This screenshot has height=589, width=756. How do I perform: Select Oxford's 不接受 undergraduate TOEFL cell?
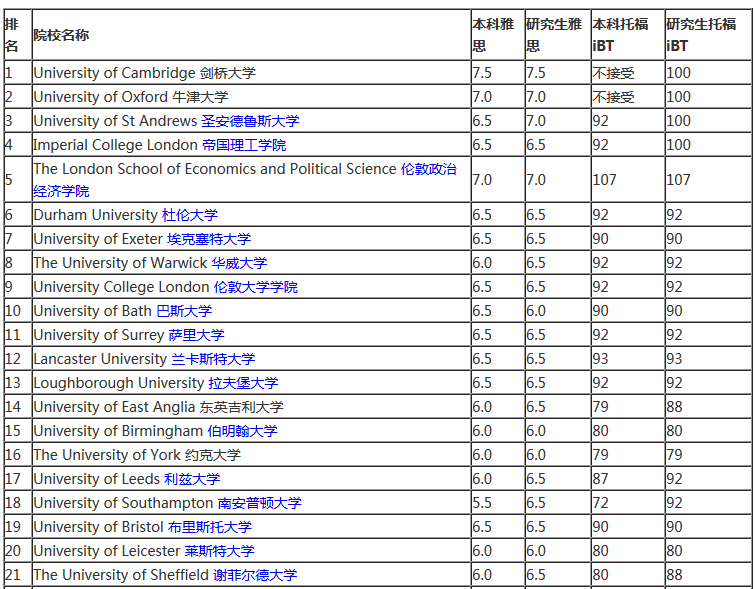(x=628, y=97)
